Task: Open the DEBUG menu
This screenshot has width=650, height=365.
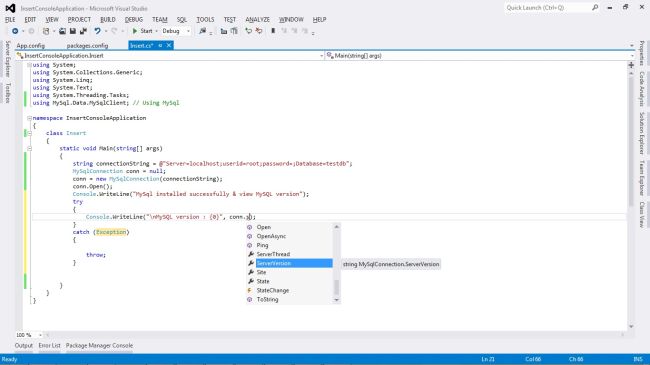Action: 133,19
